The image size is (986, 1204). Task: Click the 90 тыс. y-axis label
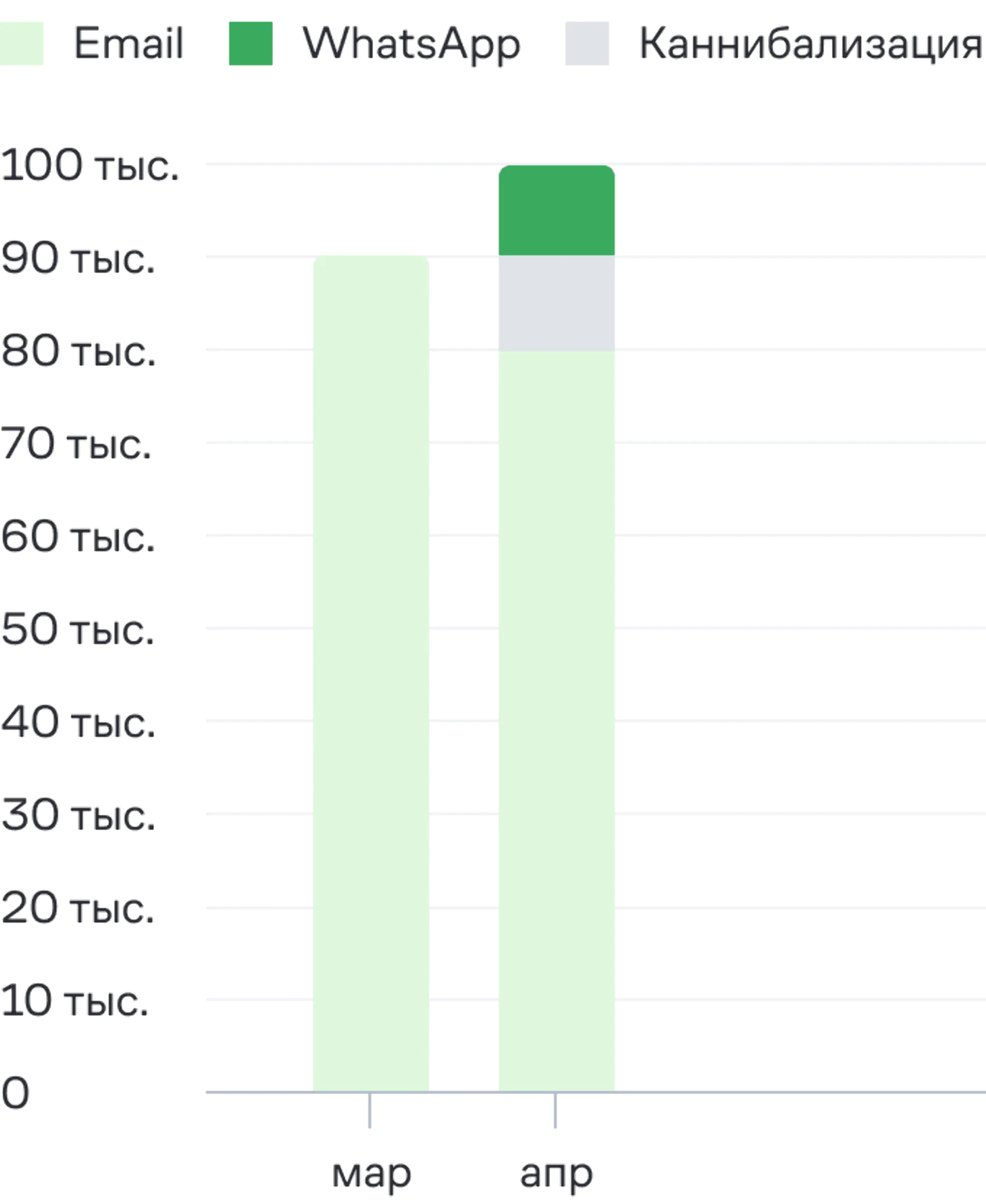(x=78, y=258)
